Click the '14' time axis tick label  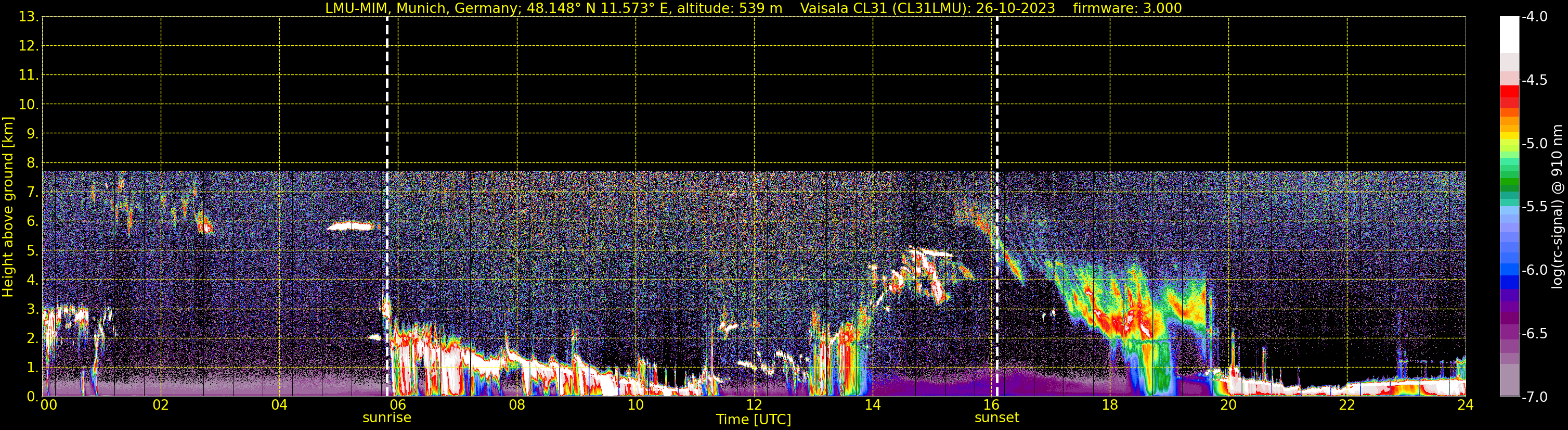[873, 405]
